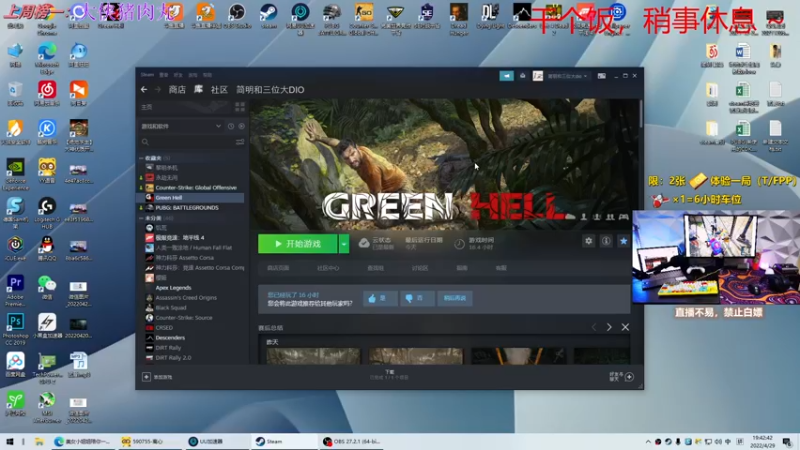The width and height of the screenshot is (800, 450).
Task: Select Black Squad in library list
Action: point(171,308)
